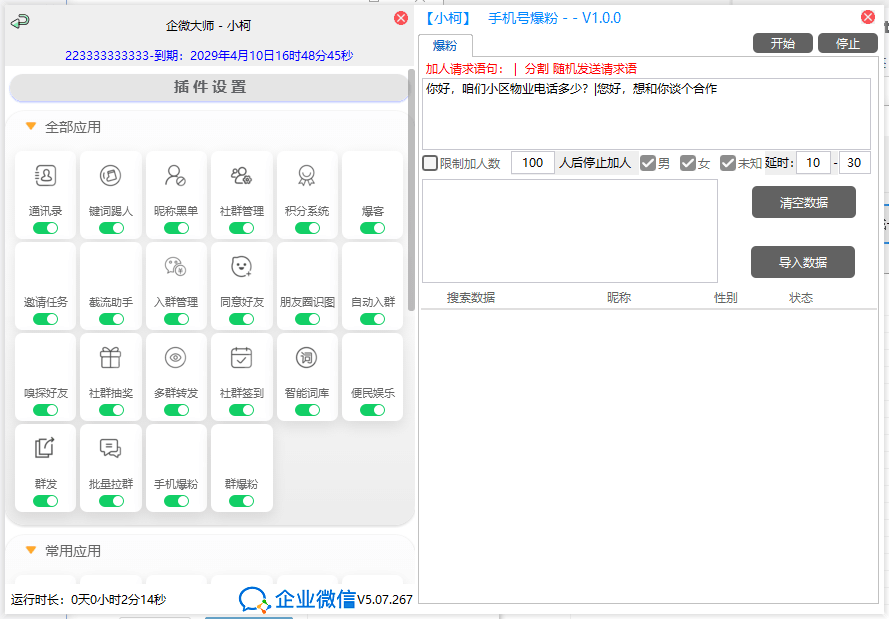Open the 键词踢人 keyword kick icon

pyautogui.click(x=111, y=176)
